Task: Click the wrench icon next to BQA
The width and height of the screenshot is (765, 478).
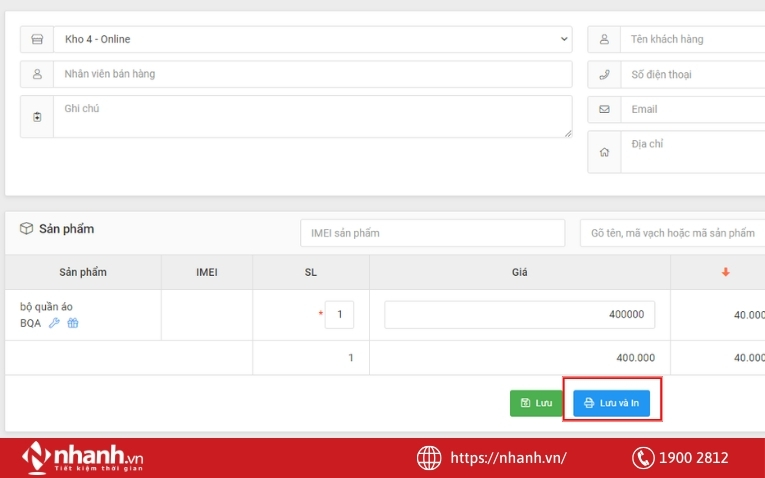Action: pyautogui.click(x=54, y=323)
